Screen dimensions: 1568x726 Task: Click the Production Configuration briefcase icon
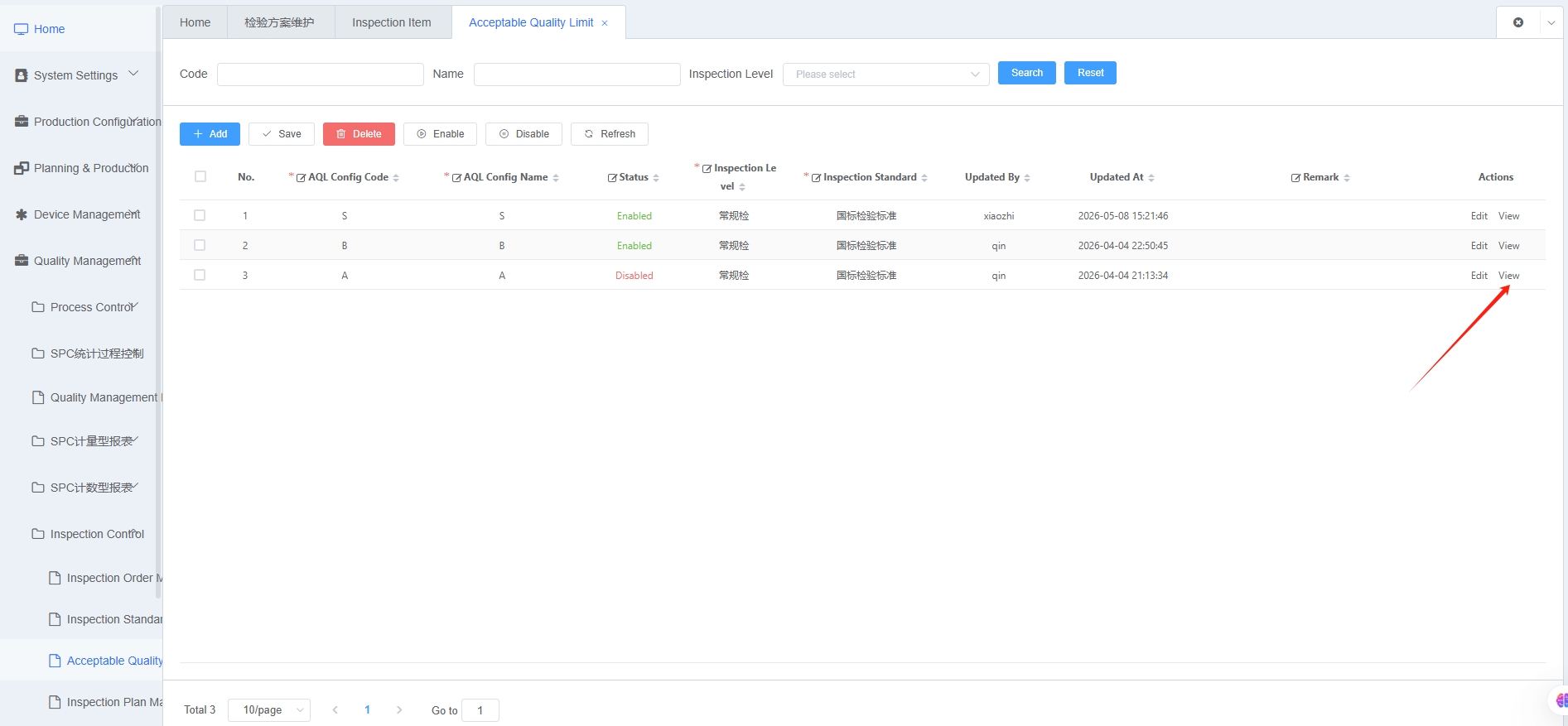[x=22, y=122]
